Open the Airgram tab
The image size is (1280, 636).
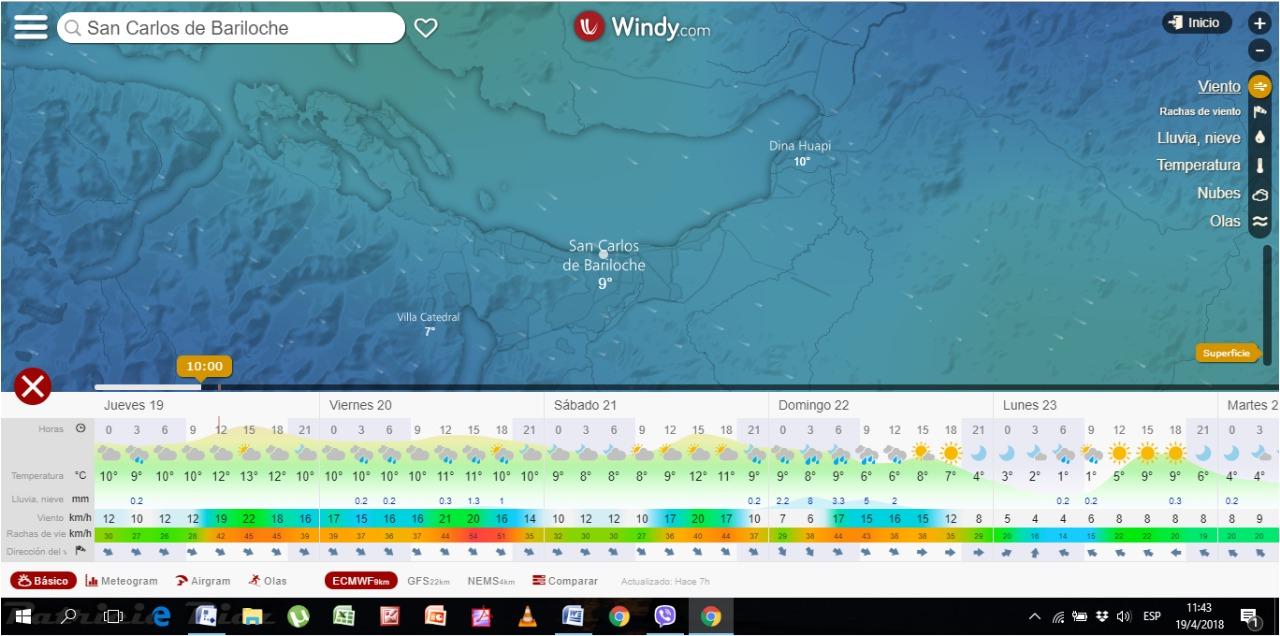click(x=205, y=580)
